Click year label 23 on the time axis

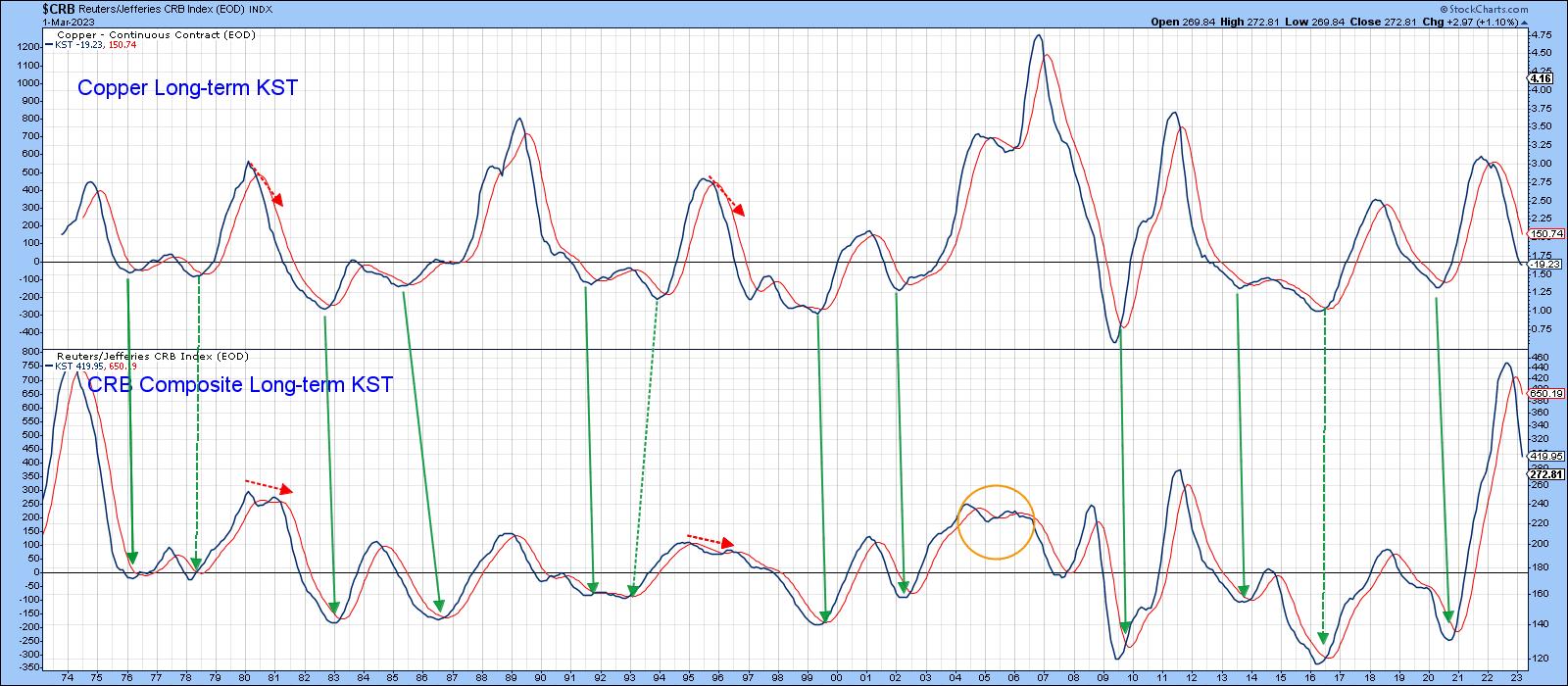(1517, 677)
